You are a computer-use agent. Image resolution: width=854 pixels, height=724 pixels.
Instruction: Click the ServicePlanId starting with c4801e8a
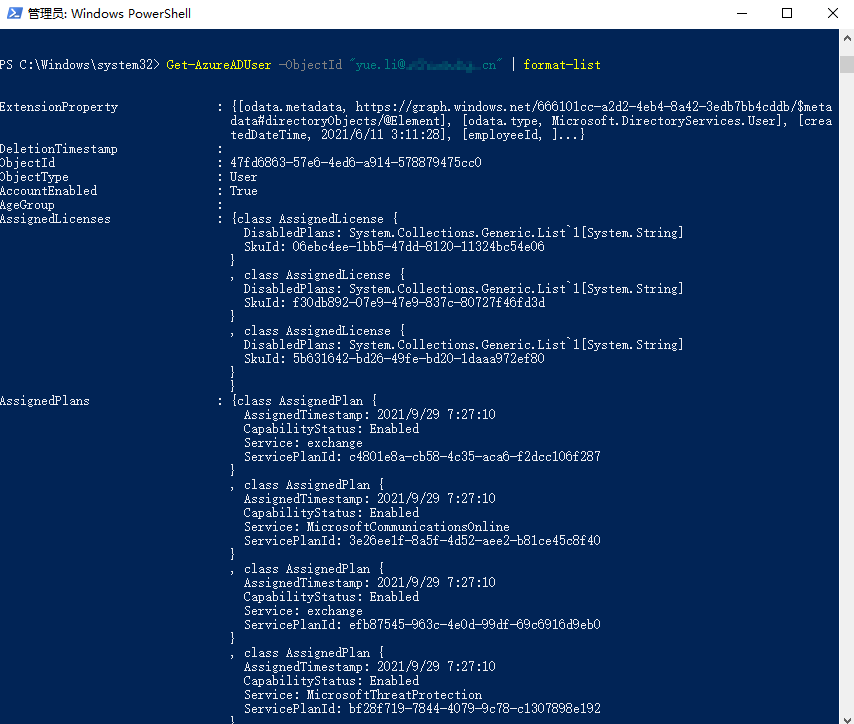tap(474, 457)
